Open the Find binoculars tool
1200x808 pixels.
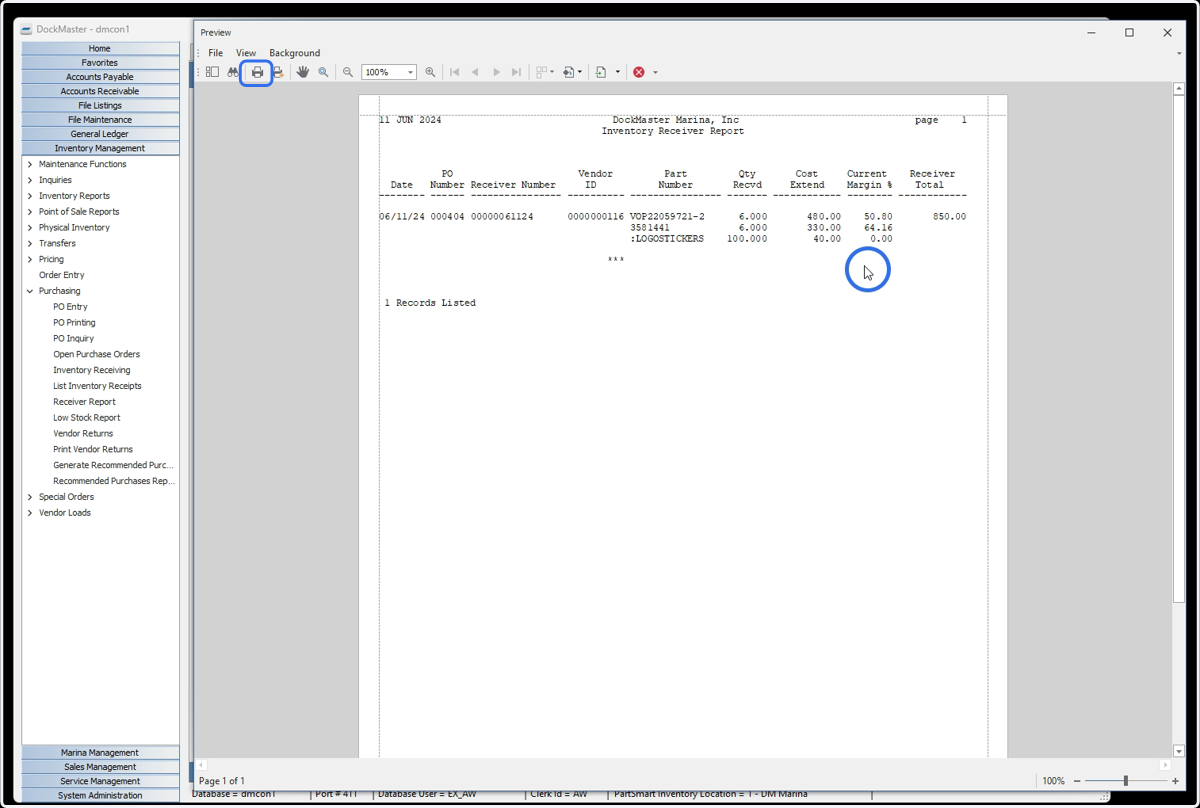coord(233,72)
